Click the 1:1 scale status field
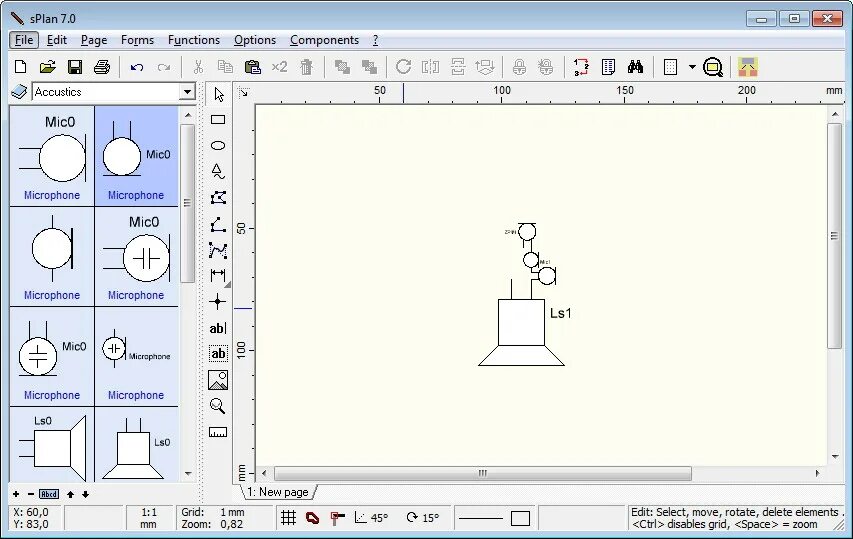This screenshot has height=539, width=853. coord(149,518)
